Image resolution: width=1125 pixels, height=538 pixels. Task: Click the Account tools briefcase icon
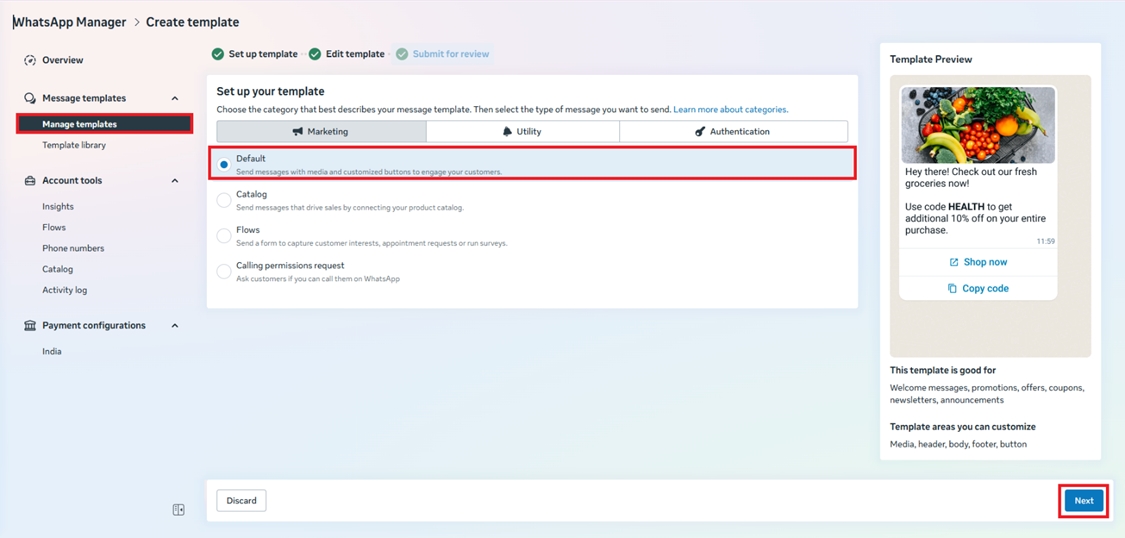pyautogui.click(x=30, y=181)
